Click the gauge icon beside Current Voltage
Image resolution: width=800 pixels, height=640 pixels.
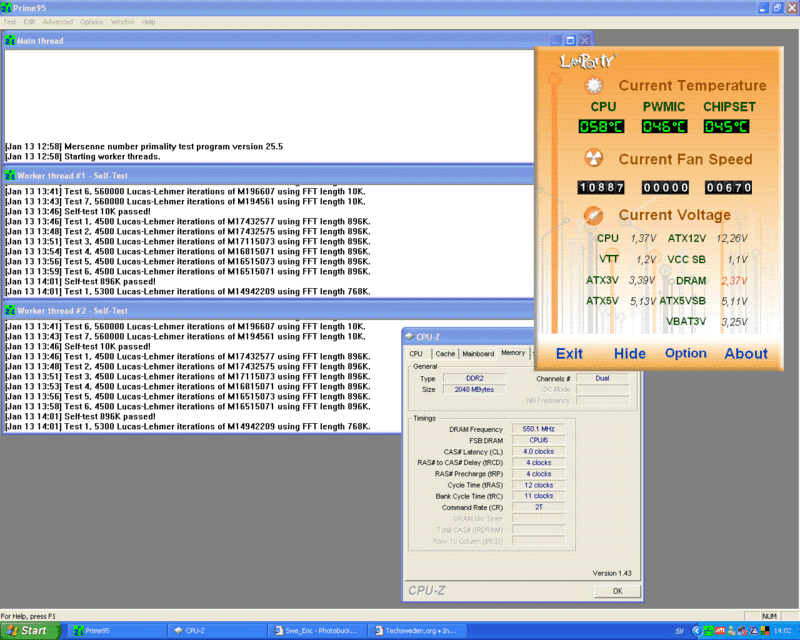[593, 215]
